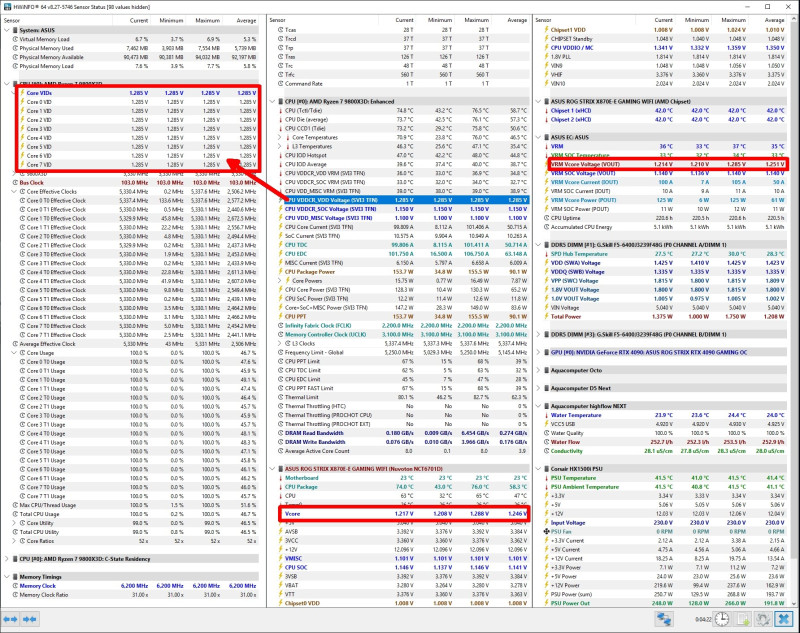
Task: Click left panel Current column header
Action: [x=132, y=20]
